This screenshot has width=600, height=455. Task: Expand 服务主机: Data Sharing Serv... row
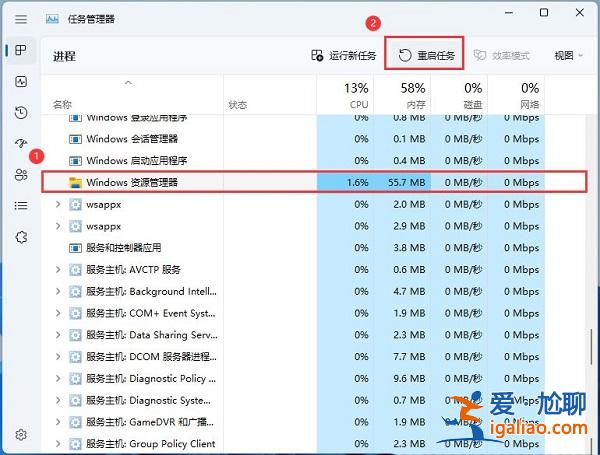(x=58, y=335)
